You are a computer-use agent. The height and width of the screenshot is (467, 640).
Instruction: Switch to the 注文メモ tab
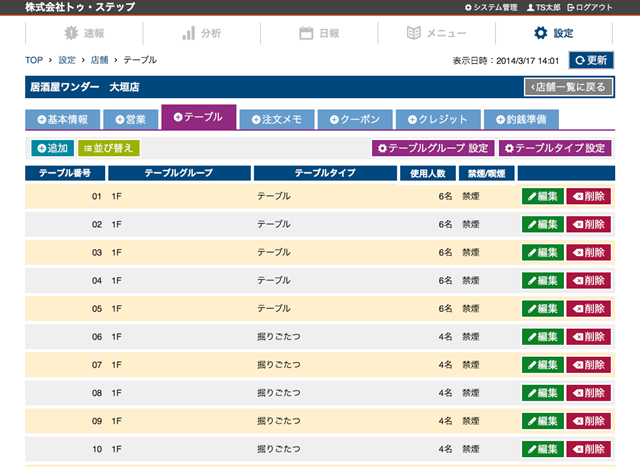(x=277, y=120)
